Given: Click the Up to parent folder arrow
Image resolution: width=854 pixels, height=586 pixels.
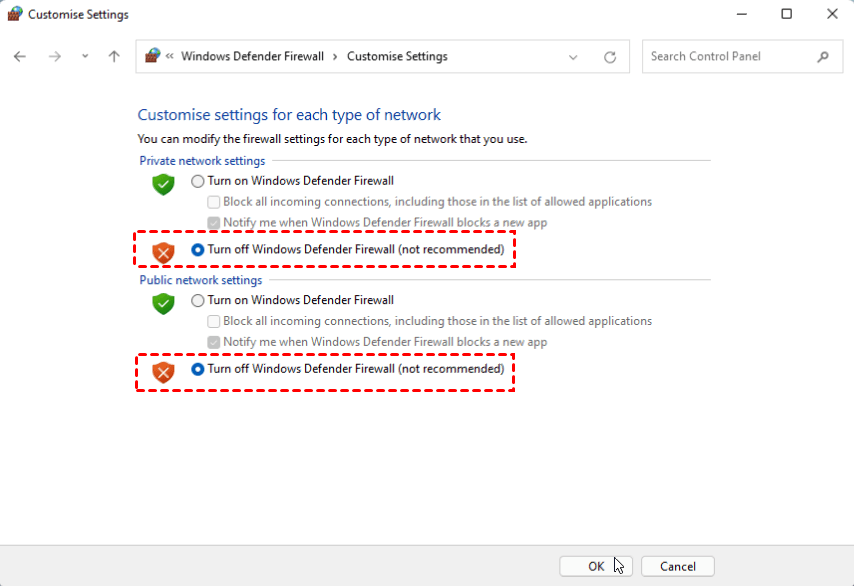Looking at the screenshot, I should 114,57.
